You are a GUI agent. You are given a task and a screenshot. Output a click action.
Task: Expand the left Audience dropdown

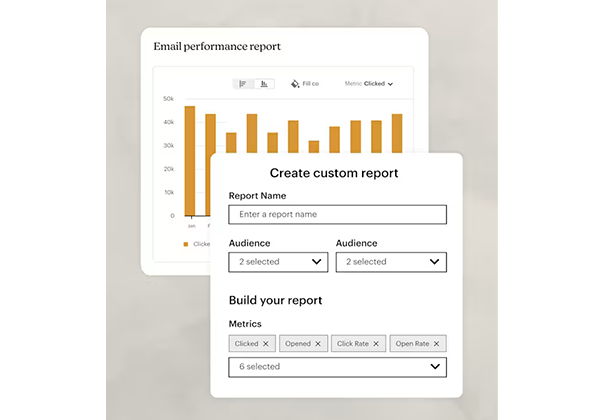pyautogui.click(x=278, y=262)
